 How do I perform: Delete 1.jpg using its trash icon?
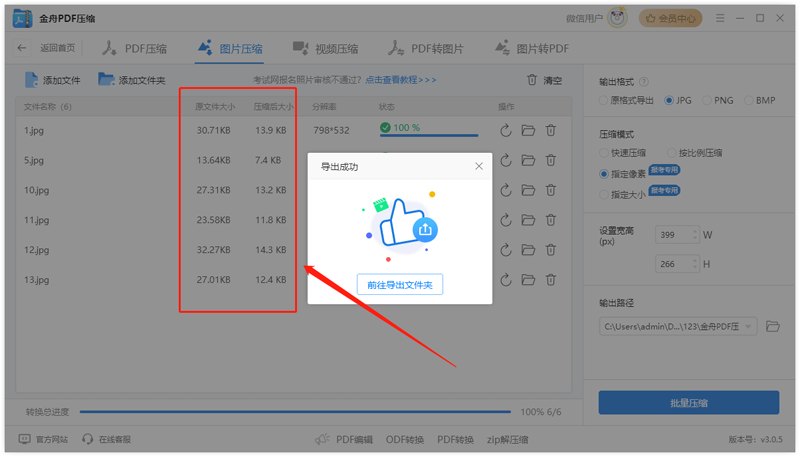pos(551,131)
